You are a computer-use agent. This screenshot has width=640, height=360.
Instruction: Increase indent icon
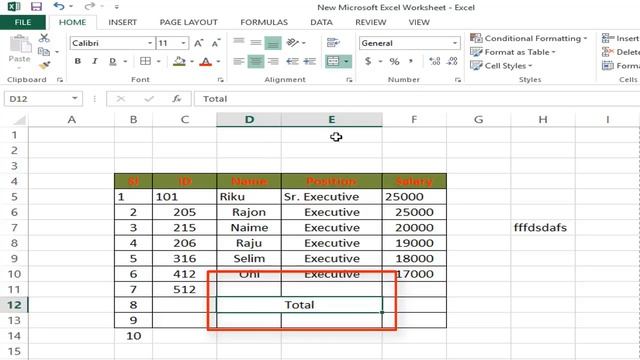click(310, 61)
